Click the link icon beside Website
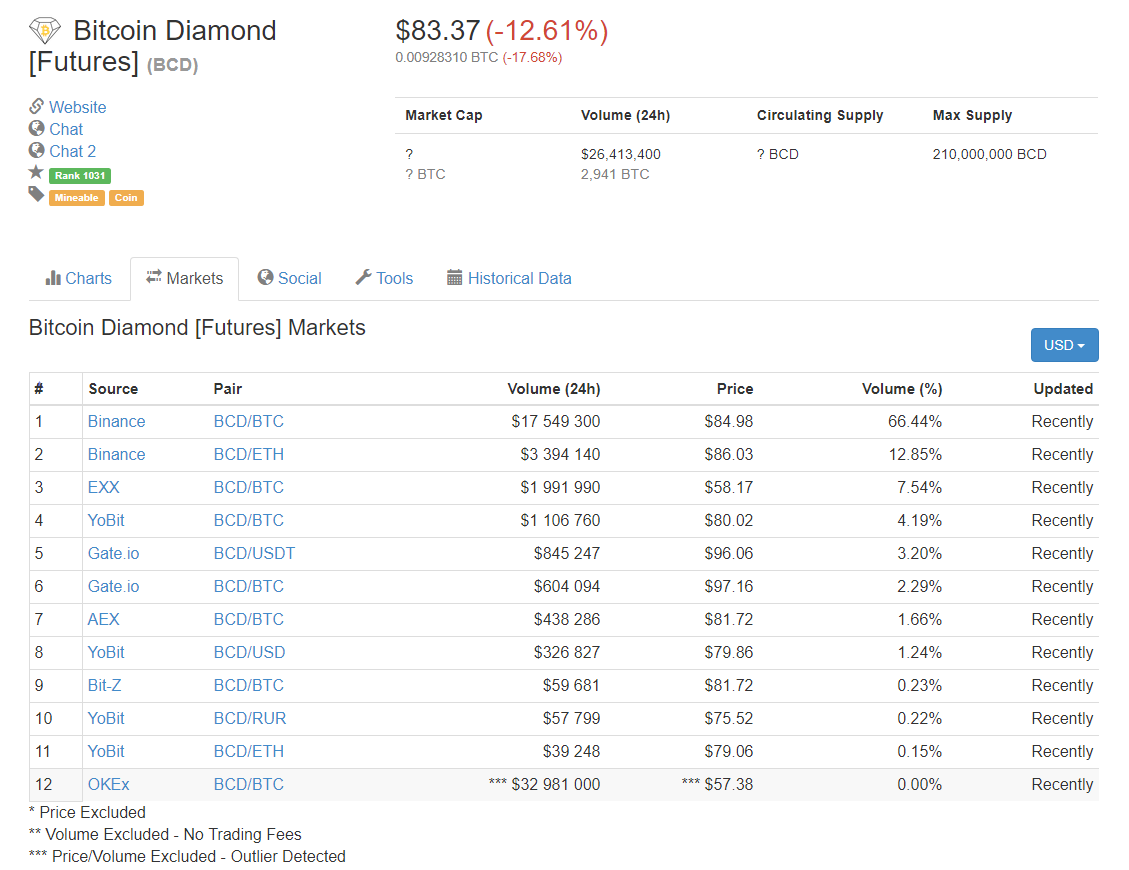Image resolution: width=1129 pixels, height=870 pixels. tap(37, 107)
